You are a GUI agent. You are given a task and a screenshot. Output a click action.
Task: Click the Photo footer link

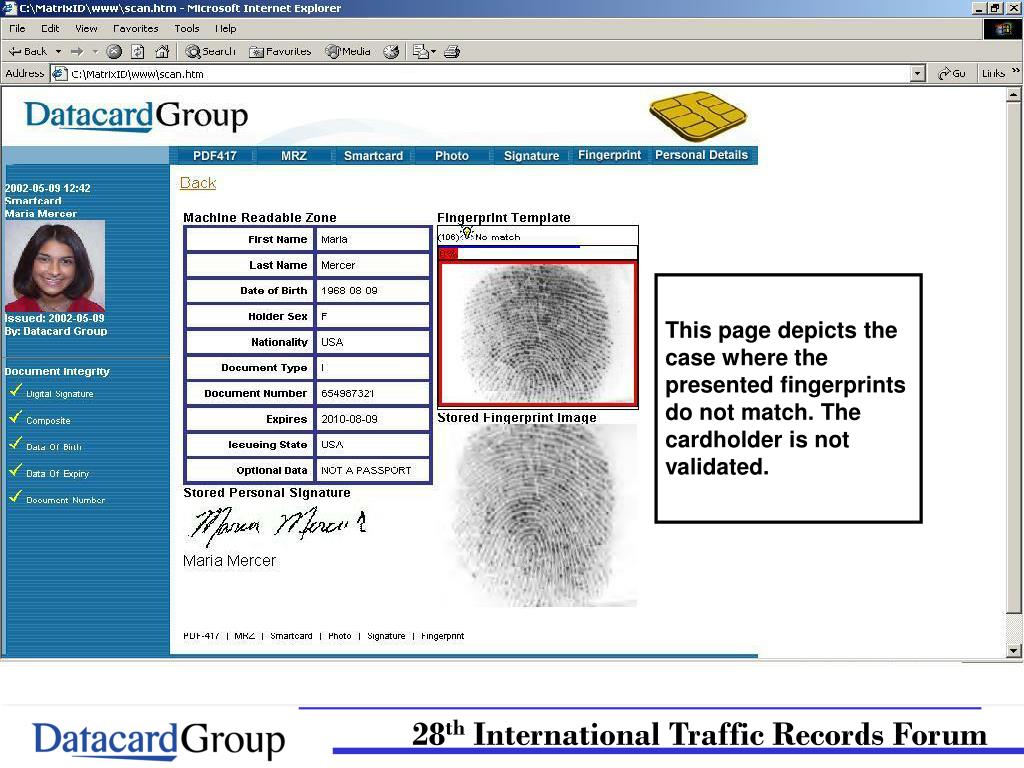[340, 636]
